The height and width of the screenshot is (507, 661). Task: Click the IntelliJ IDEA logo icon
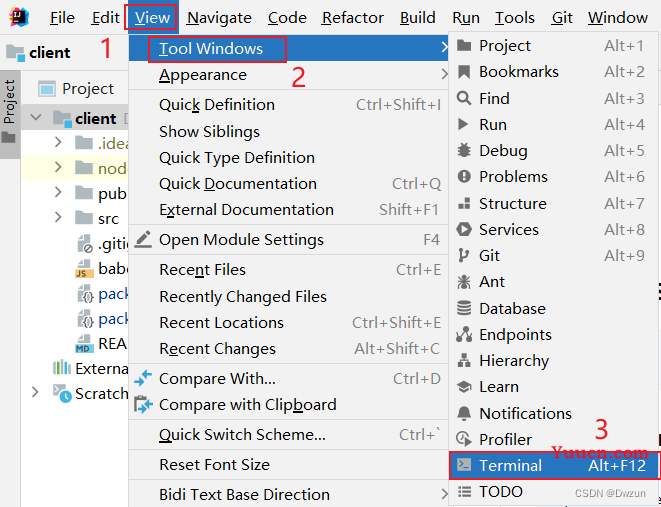(19, 17)
